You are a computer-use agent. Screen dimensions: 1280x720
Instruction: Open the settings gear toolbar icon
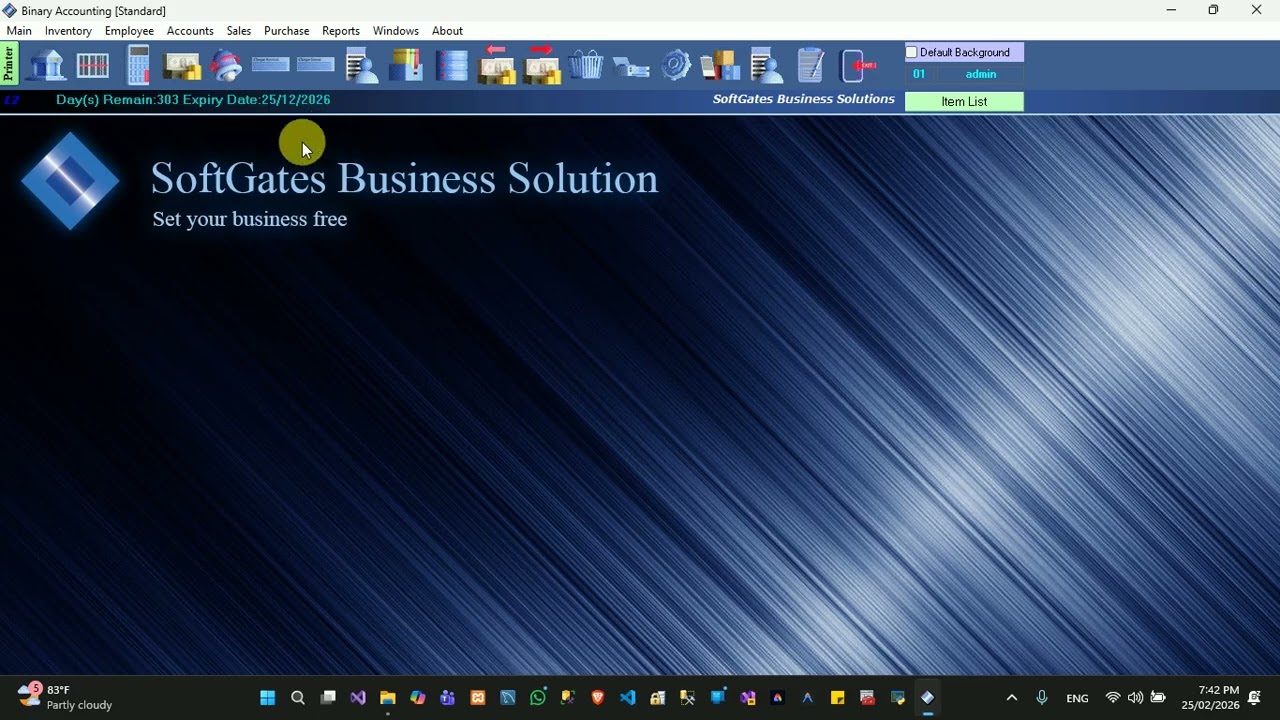[x=676, y=66]
